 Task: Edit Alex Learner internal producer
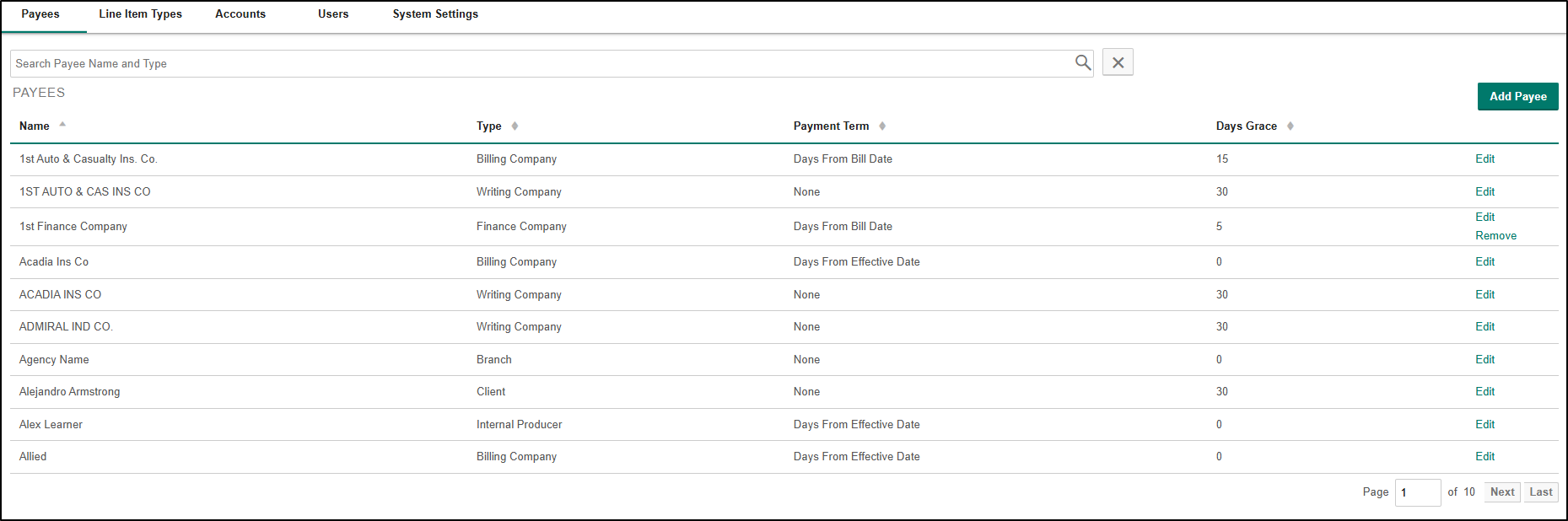click(1484, 424)
